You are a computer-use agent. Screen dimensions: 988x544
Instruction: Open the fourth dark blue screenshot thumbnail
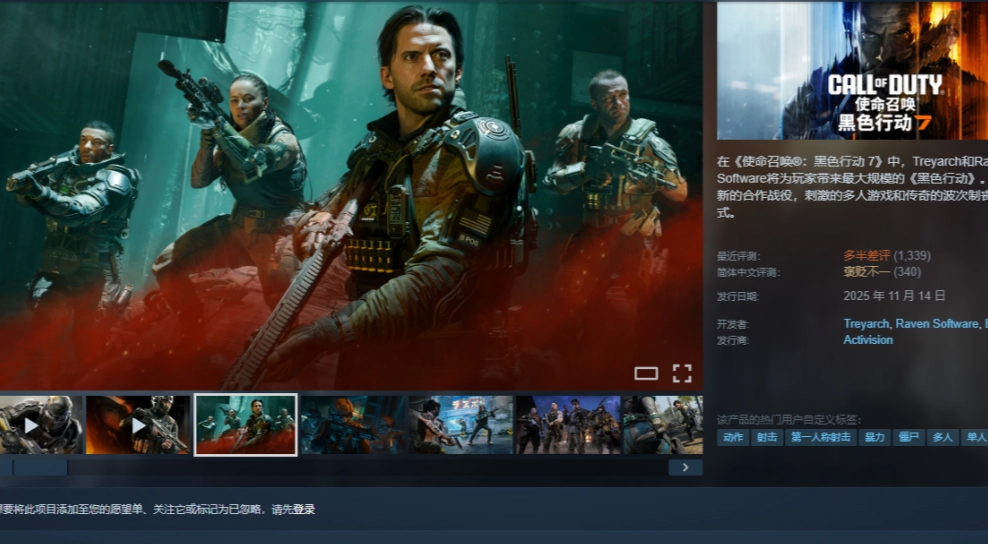(353, 425)
